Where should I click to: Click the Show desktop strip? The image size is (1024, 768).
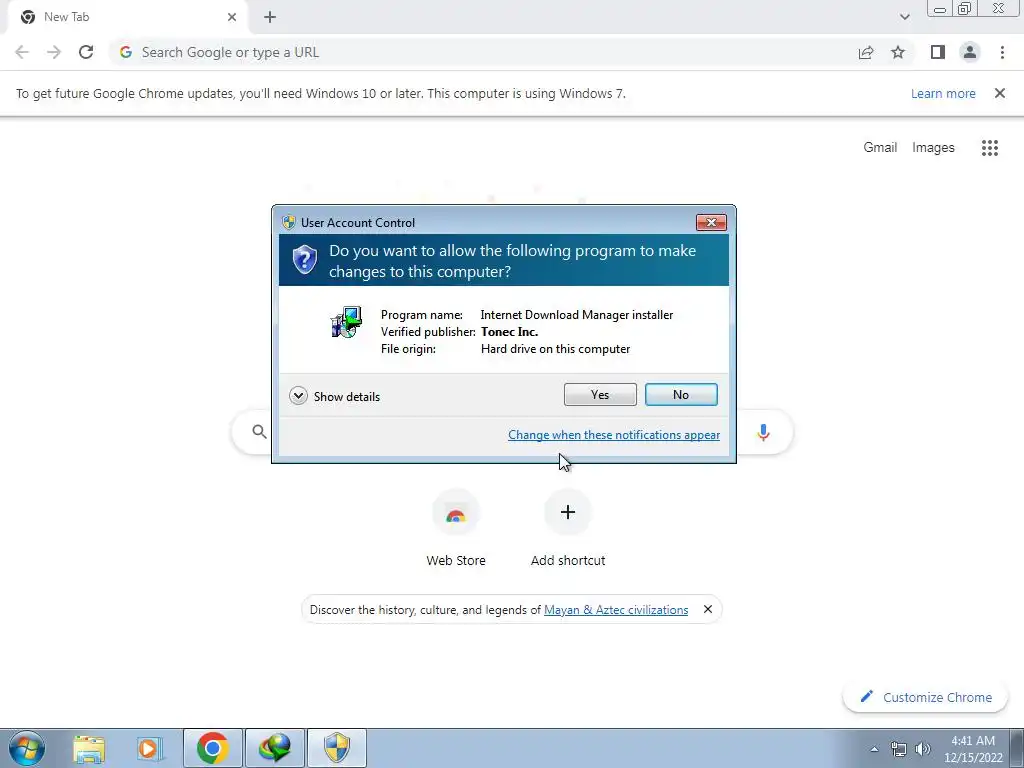[1017, 748]
